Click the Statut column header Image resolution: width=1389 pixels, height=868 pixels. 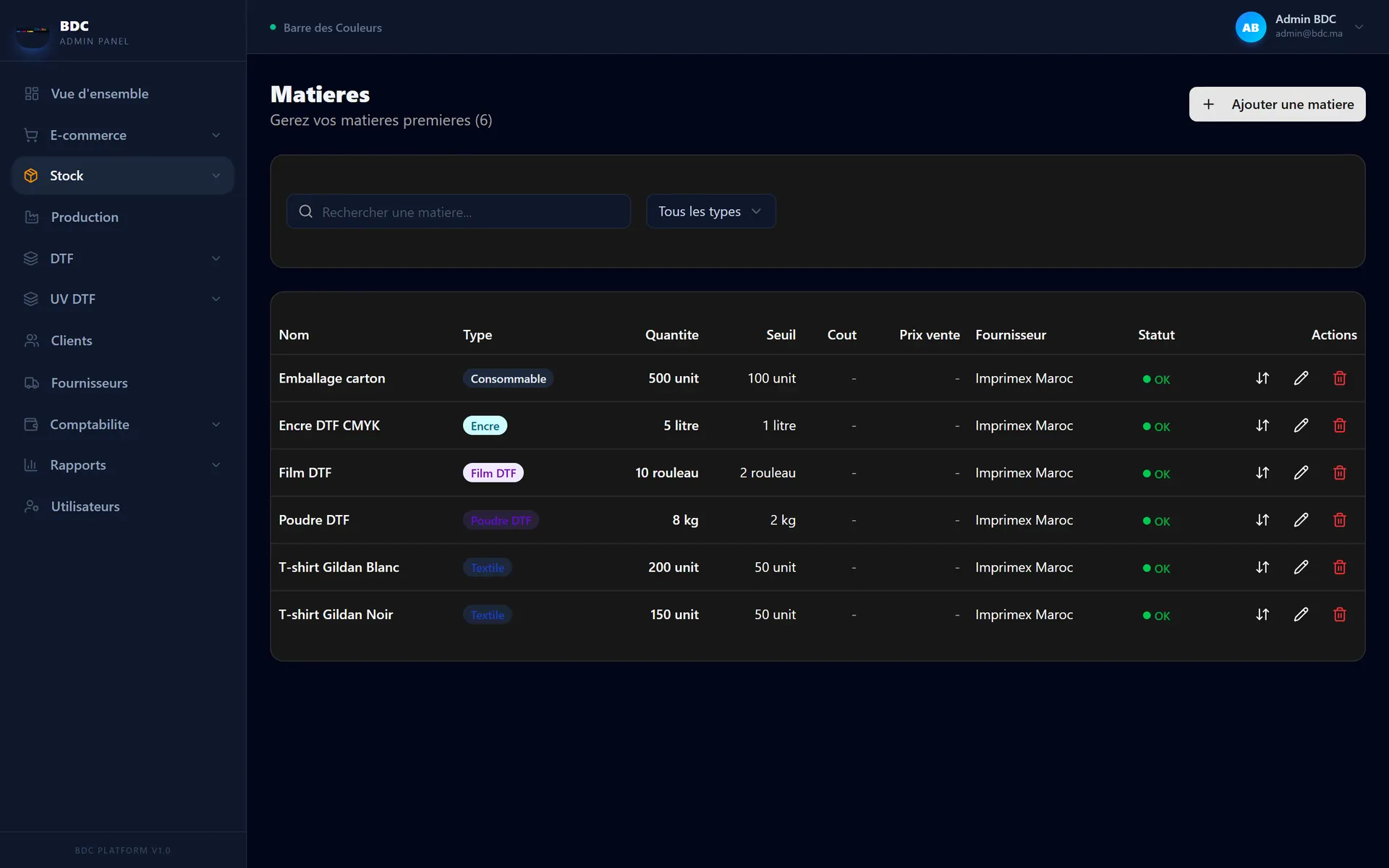pyautogui.click(x=1156, y=335)
